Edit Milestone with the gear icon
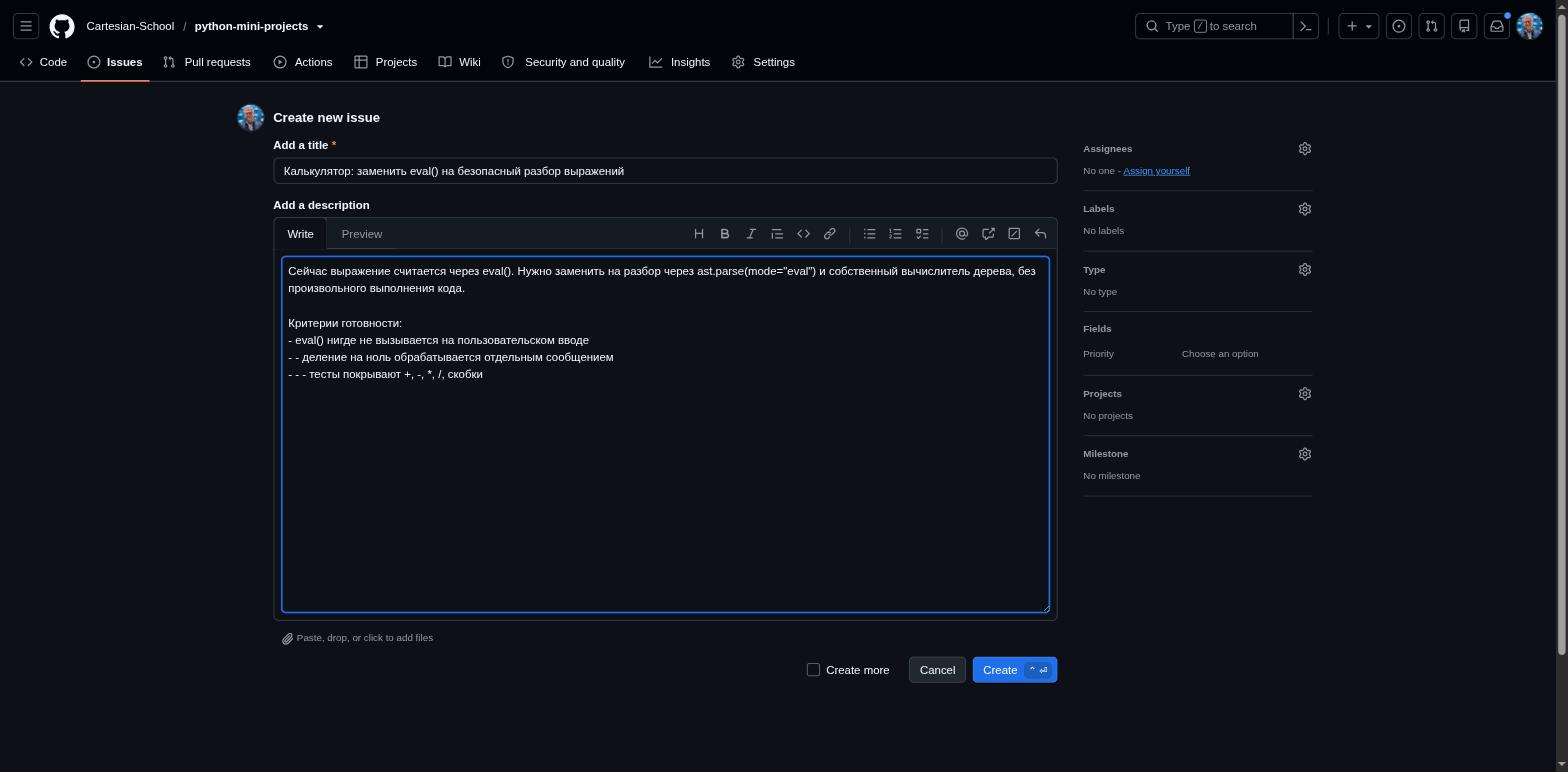 [1304, 454]
